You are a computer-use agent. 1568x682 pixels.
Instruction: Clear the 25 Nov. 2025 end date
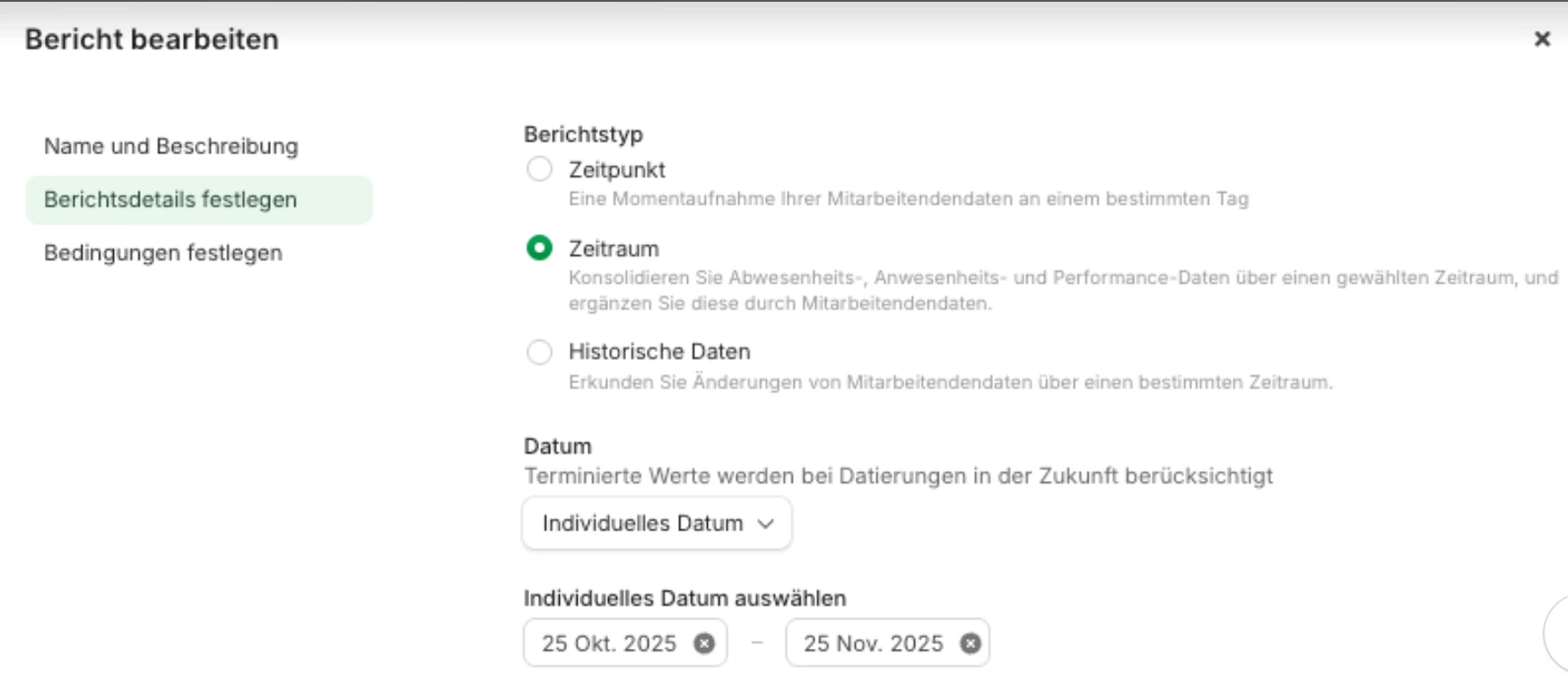[x=971, y=643]
